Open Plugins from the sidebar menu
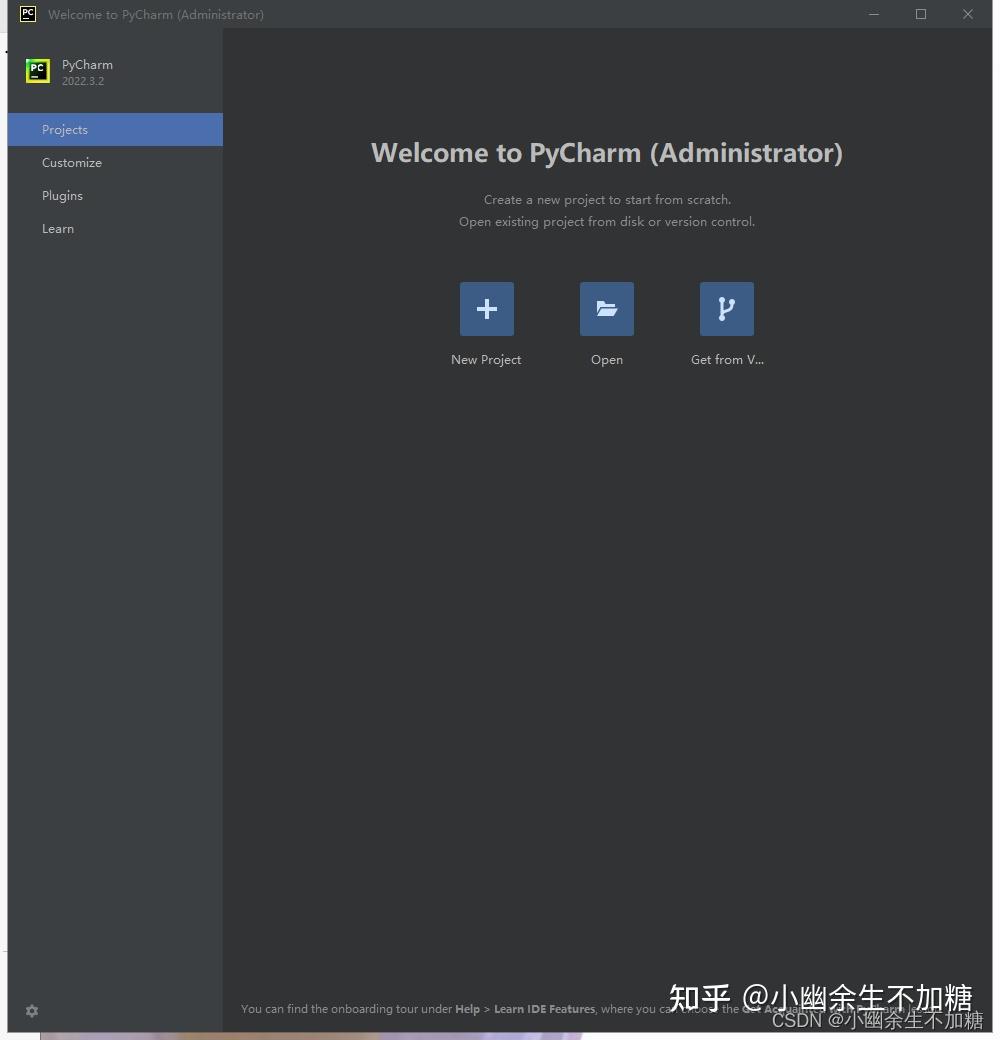Screen dimensions: 1000x1040 62,195
